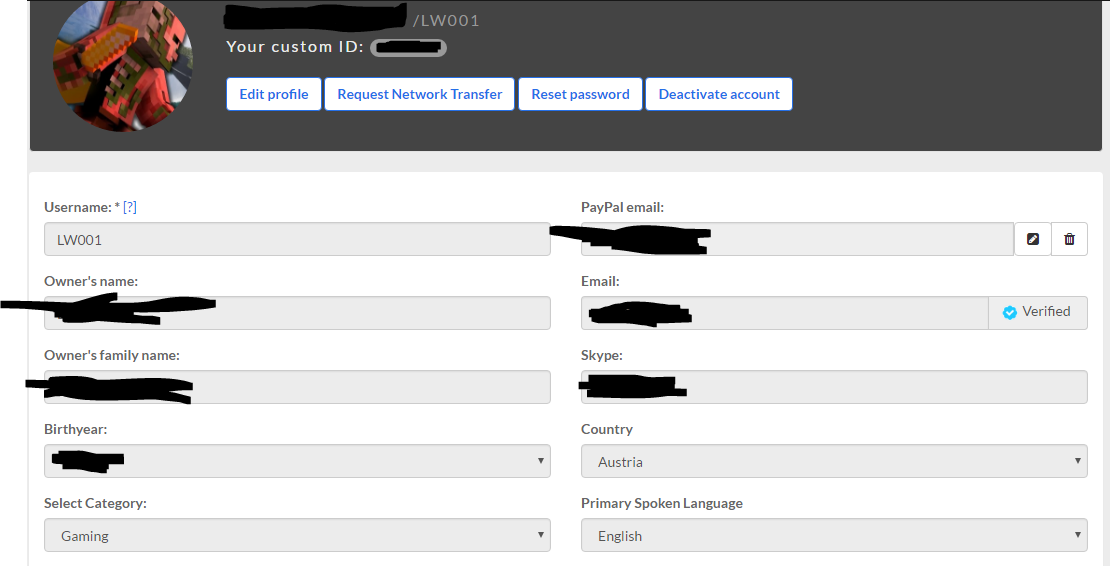Click the custom ID value in header
The width and height of the screenshot is (1110, 566).
point(408,47)
